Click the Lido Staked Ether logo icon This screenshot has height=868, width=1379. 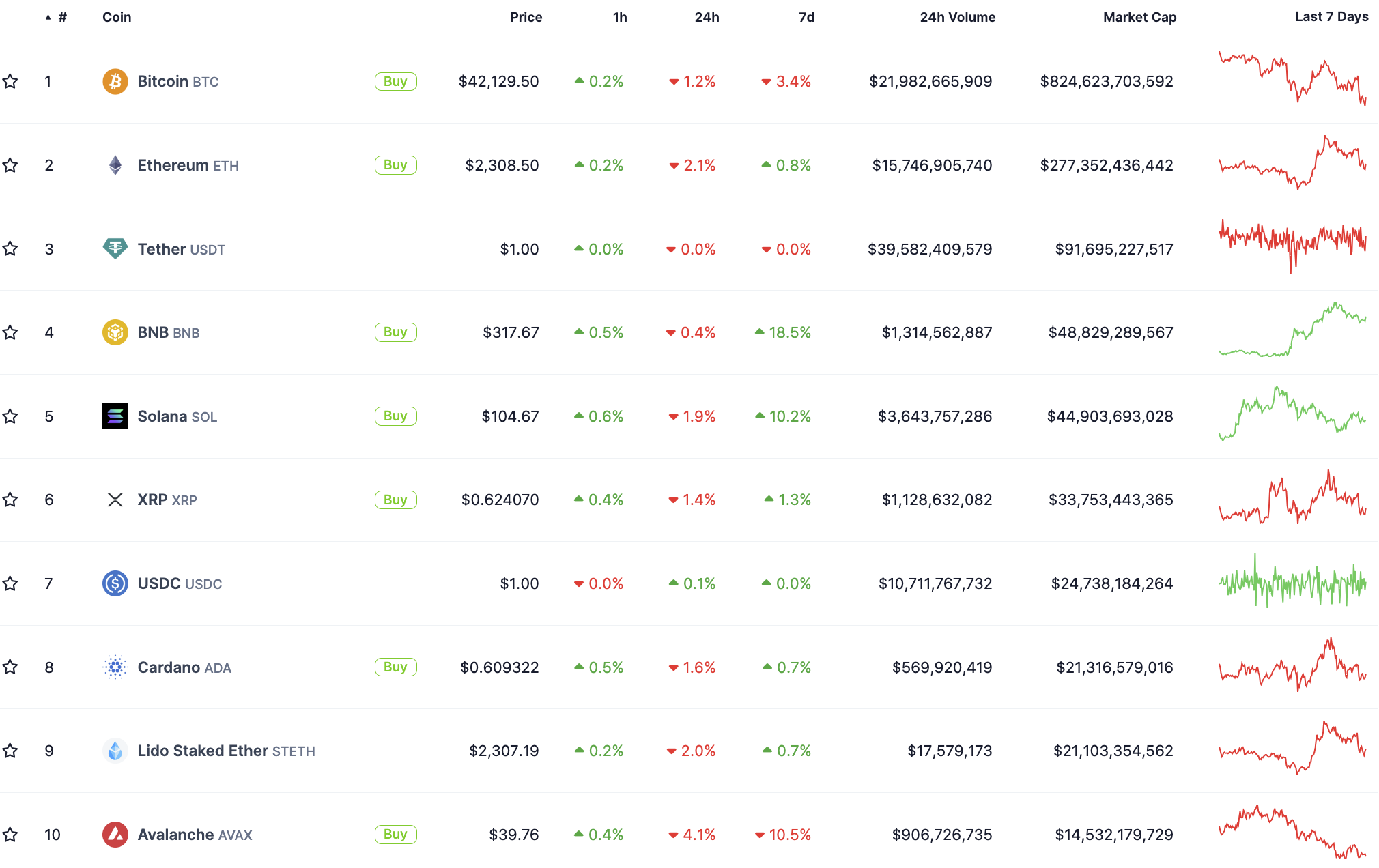[x=115, y=751]
